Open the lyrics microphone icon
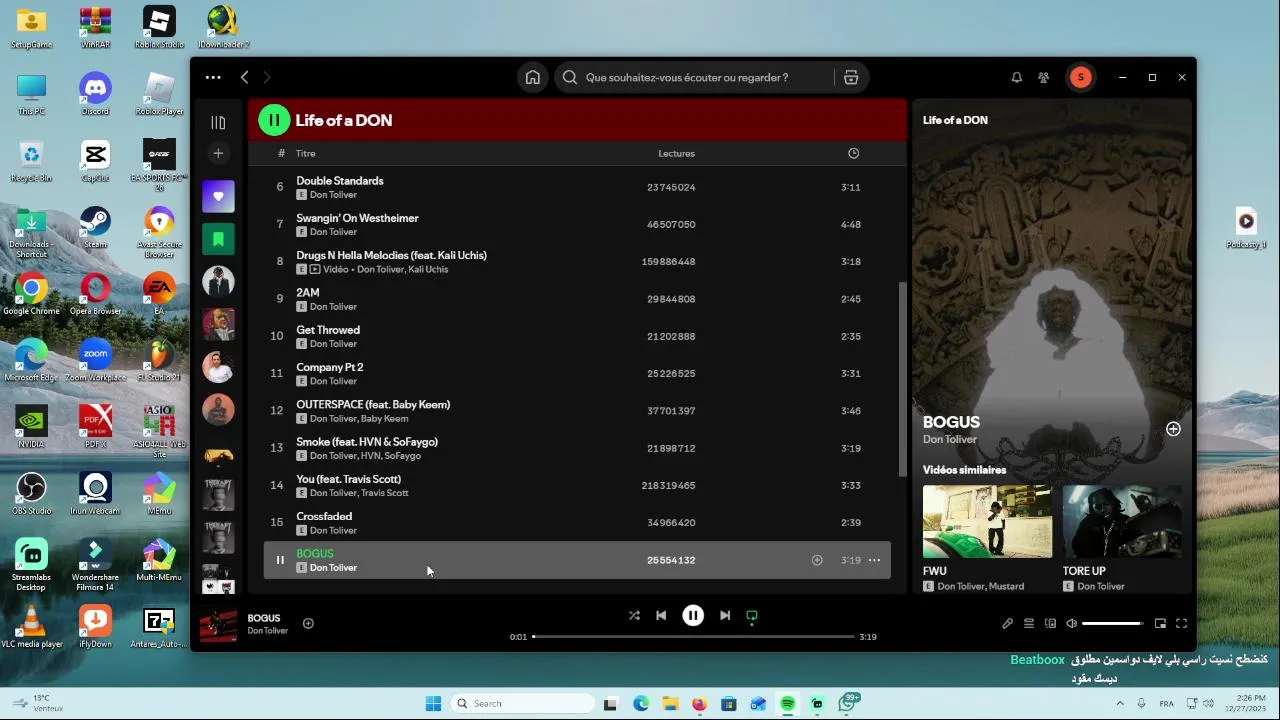The height and width of the screenshot is (720, 1280). (x=1008, y=624)
